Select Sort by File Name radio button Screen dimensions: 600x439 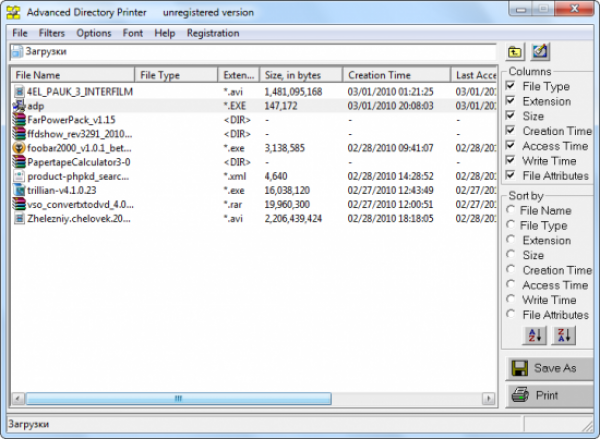click(x=511, y=210)
